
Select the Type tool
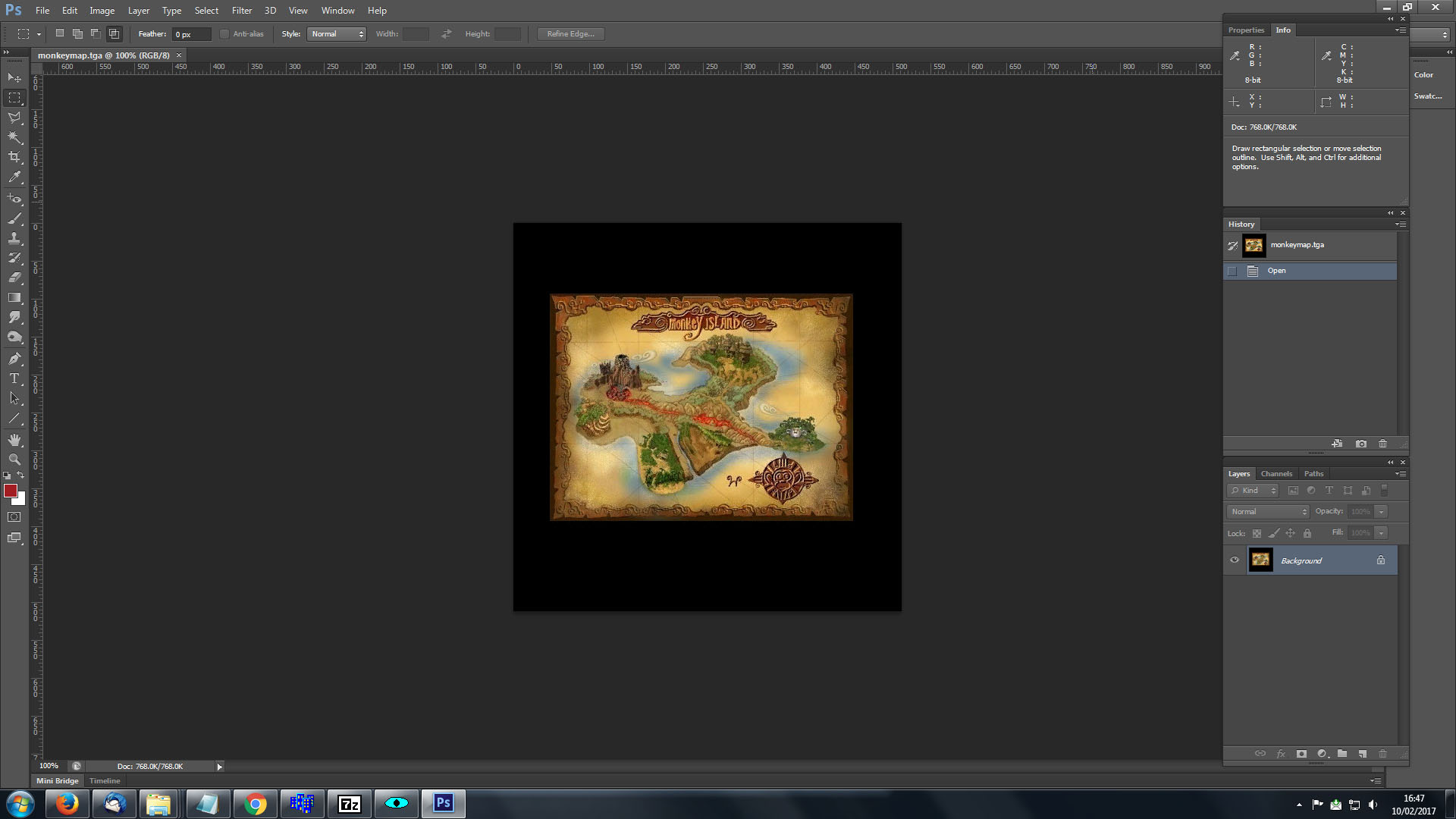14,378
